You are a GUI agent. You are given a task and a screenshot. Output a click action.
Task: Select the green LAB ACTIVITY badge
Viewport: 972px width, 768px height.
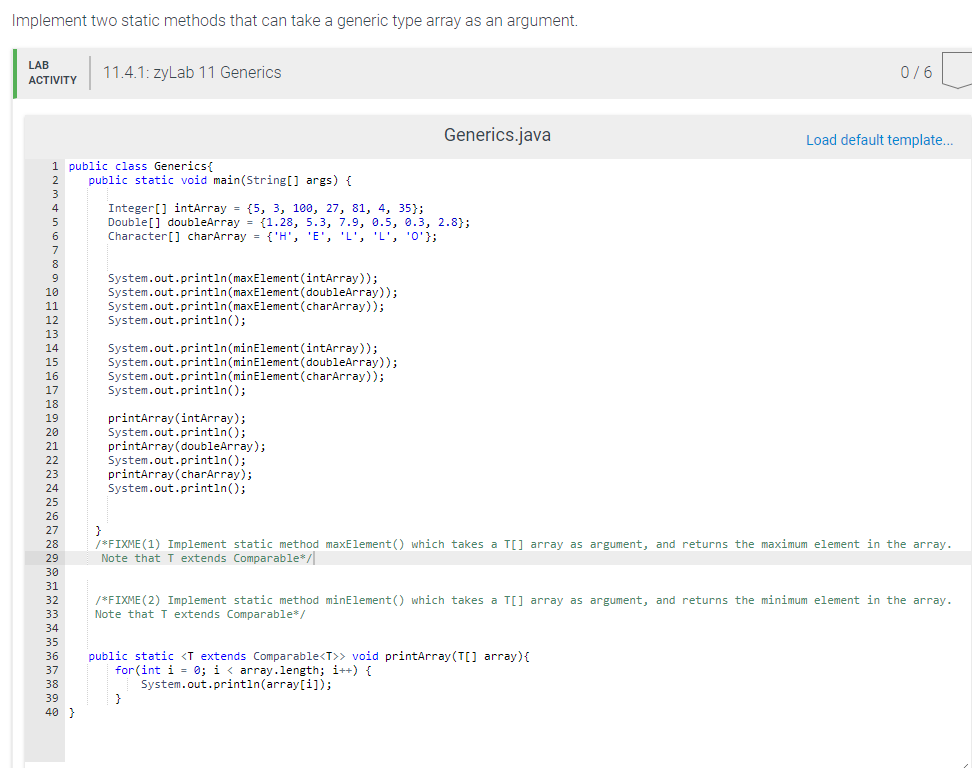[50, 72]
